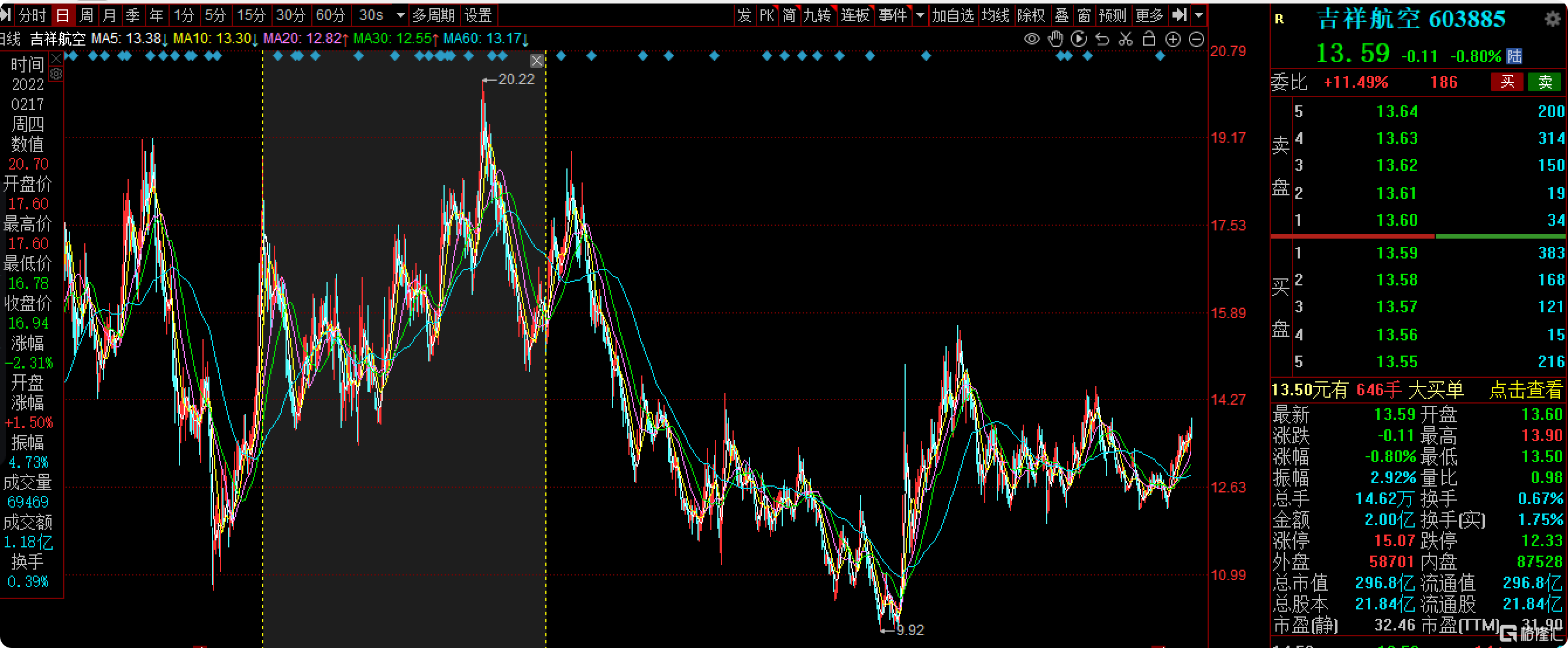Expand the 30s period dropdown arrow
The image size is (1568, 648).
pos(401,15)
